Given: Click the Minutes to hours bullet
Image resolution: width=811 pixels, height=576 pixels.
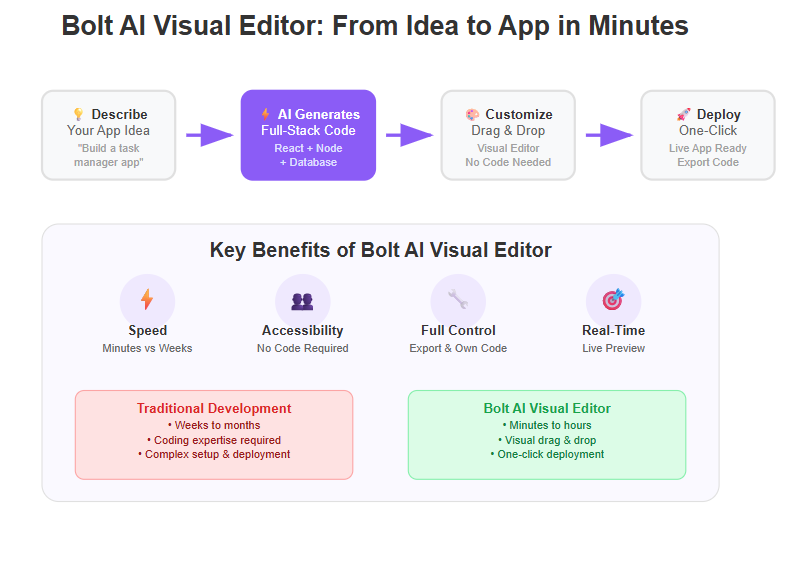Looking at the screenshot, I should (x=547, y=426).
